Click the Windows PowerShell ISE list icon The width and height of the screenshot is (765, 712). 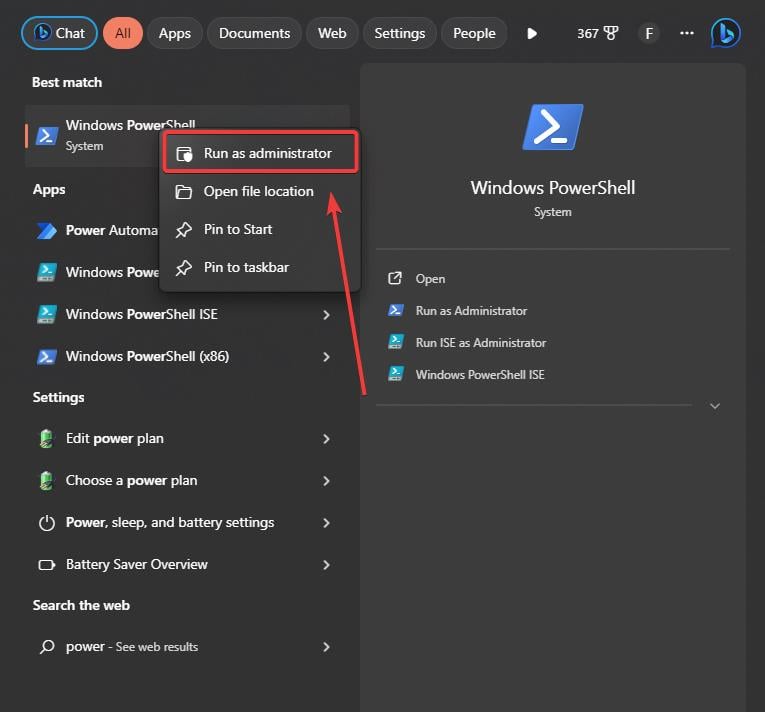[47, 314]
